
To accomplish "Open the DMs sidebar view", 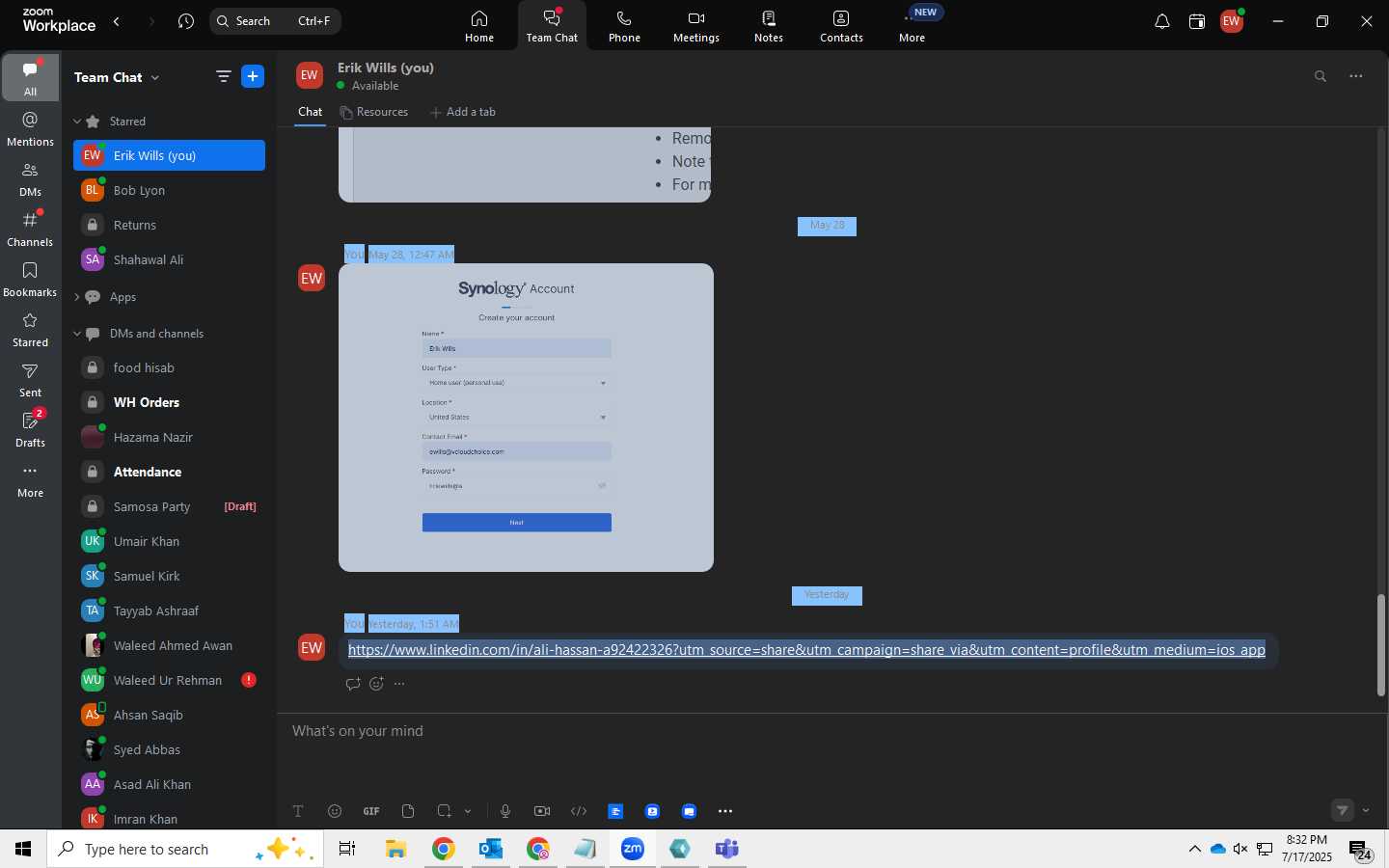I will point(31,178).
